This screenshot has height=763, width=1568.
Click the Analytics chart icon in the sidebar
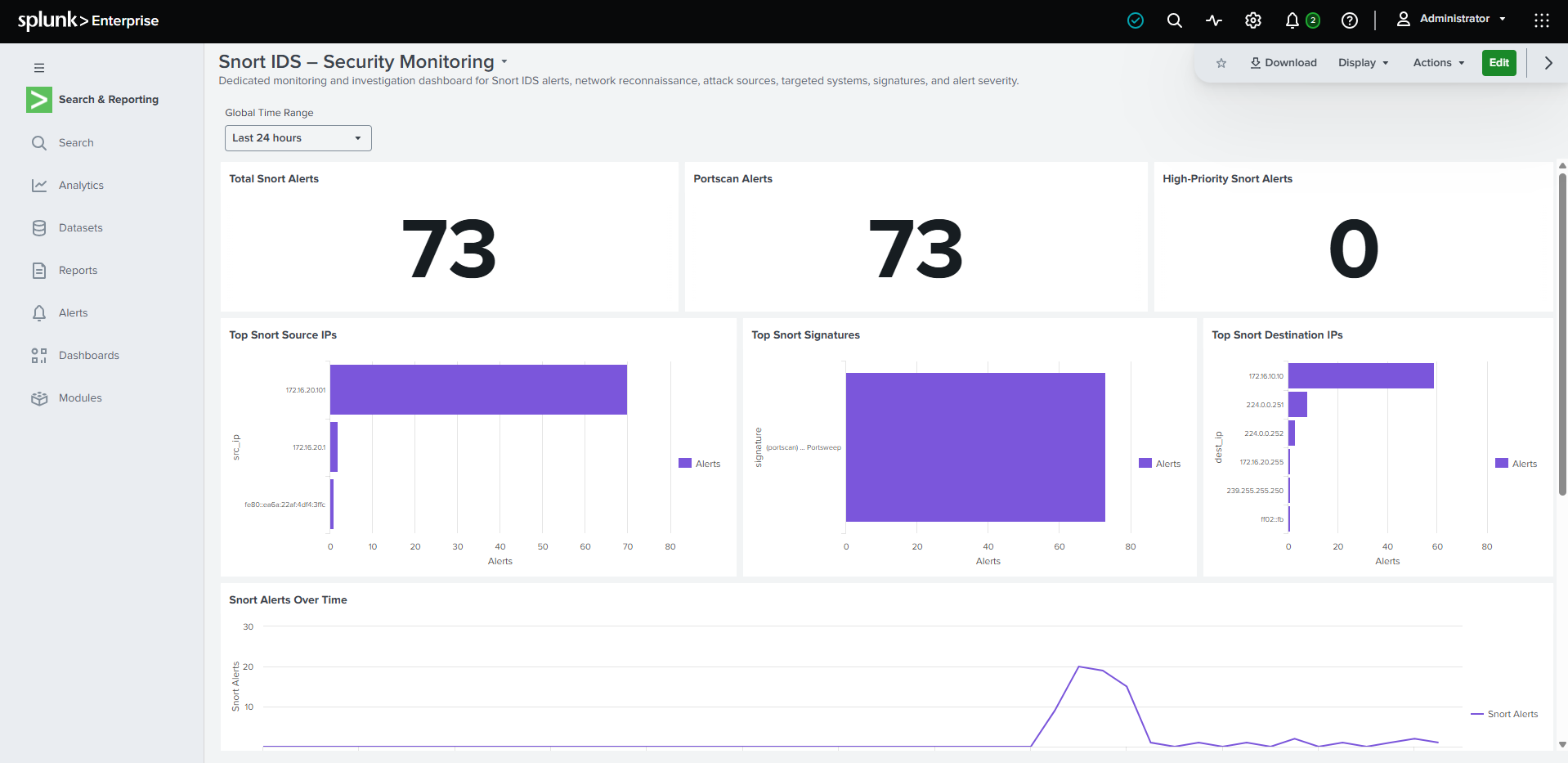coord(39,186)
